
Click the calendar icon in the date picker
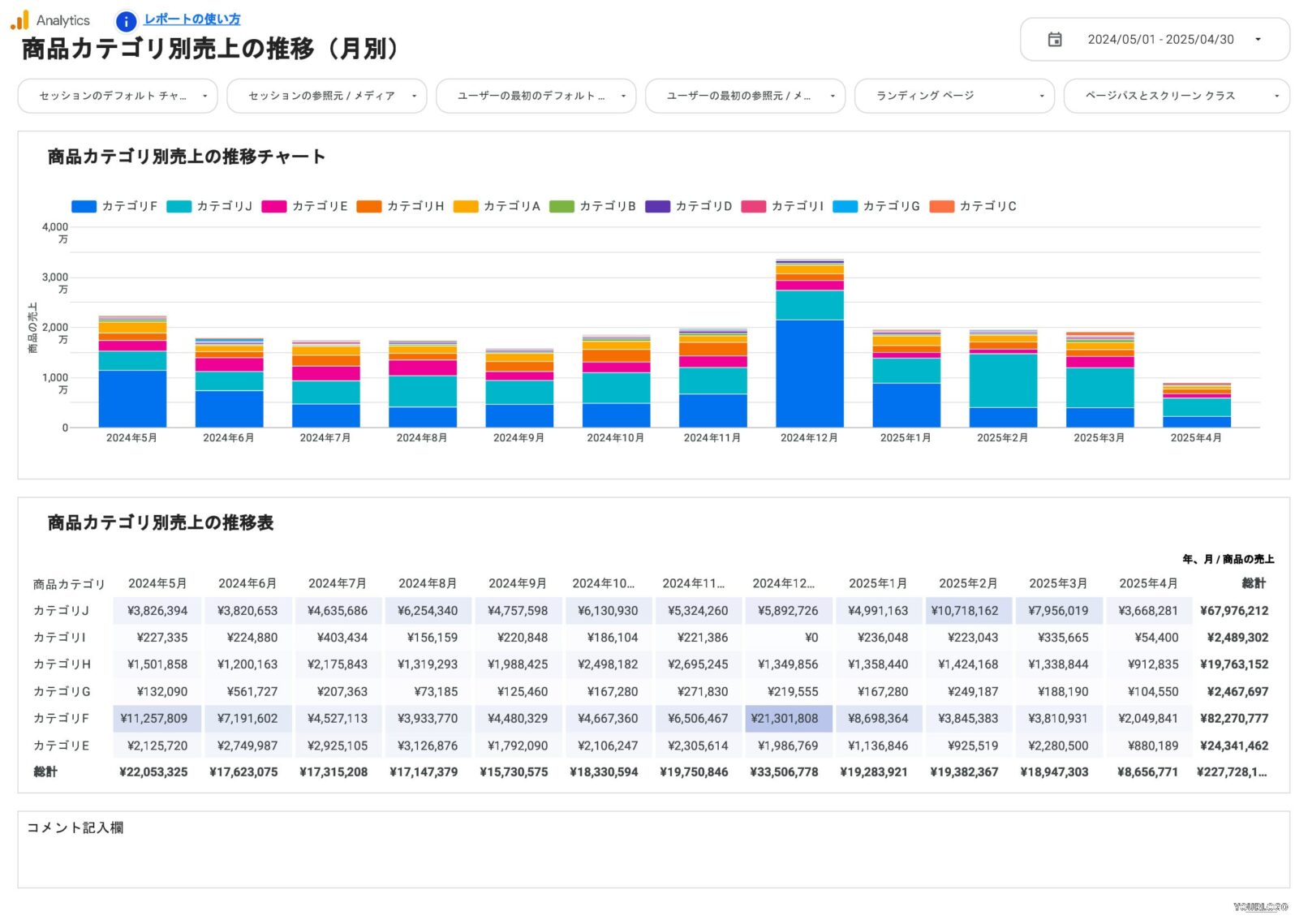point(1056,39)
